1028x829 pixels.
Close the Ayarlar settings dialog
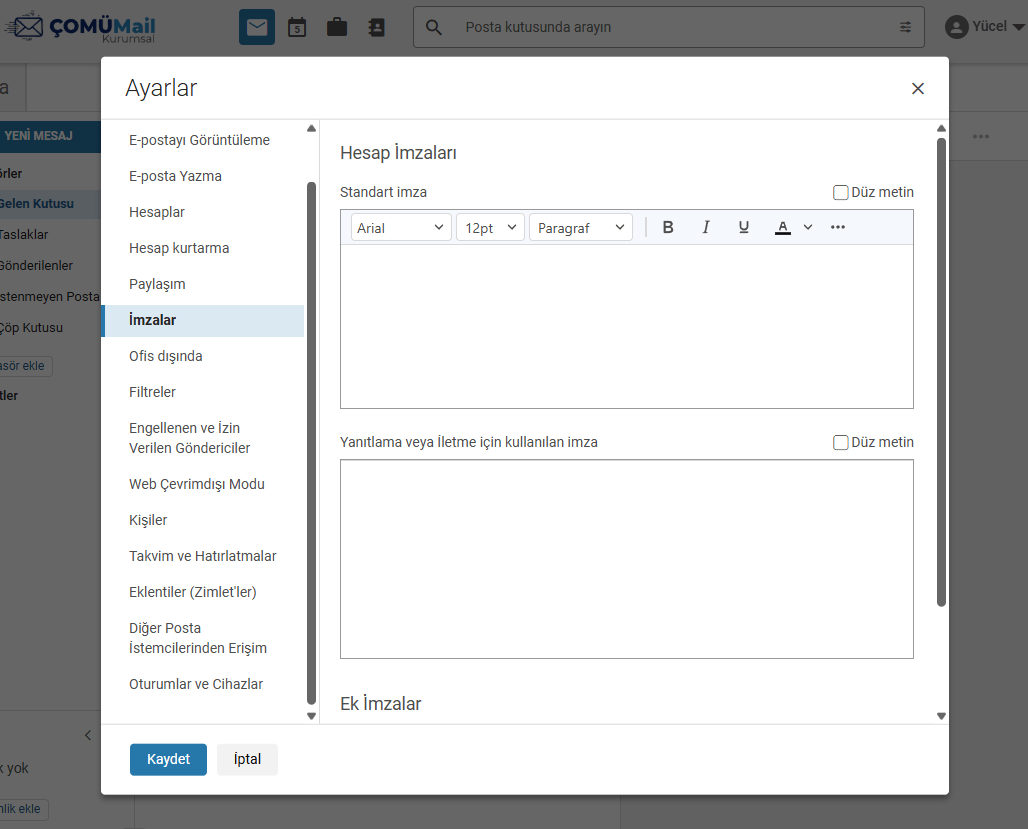click(918, 89)
